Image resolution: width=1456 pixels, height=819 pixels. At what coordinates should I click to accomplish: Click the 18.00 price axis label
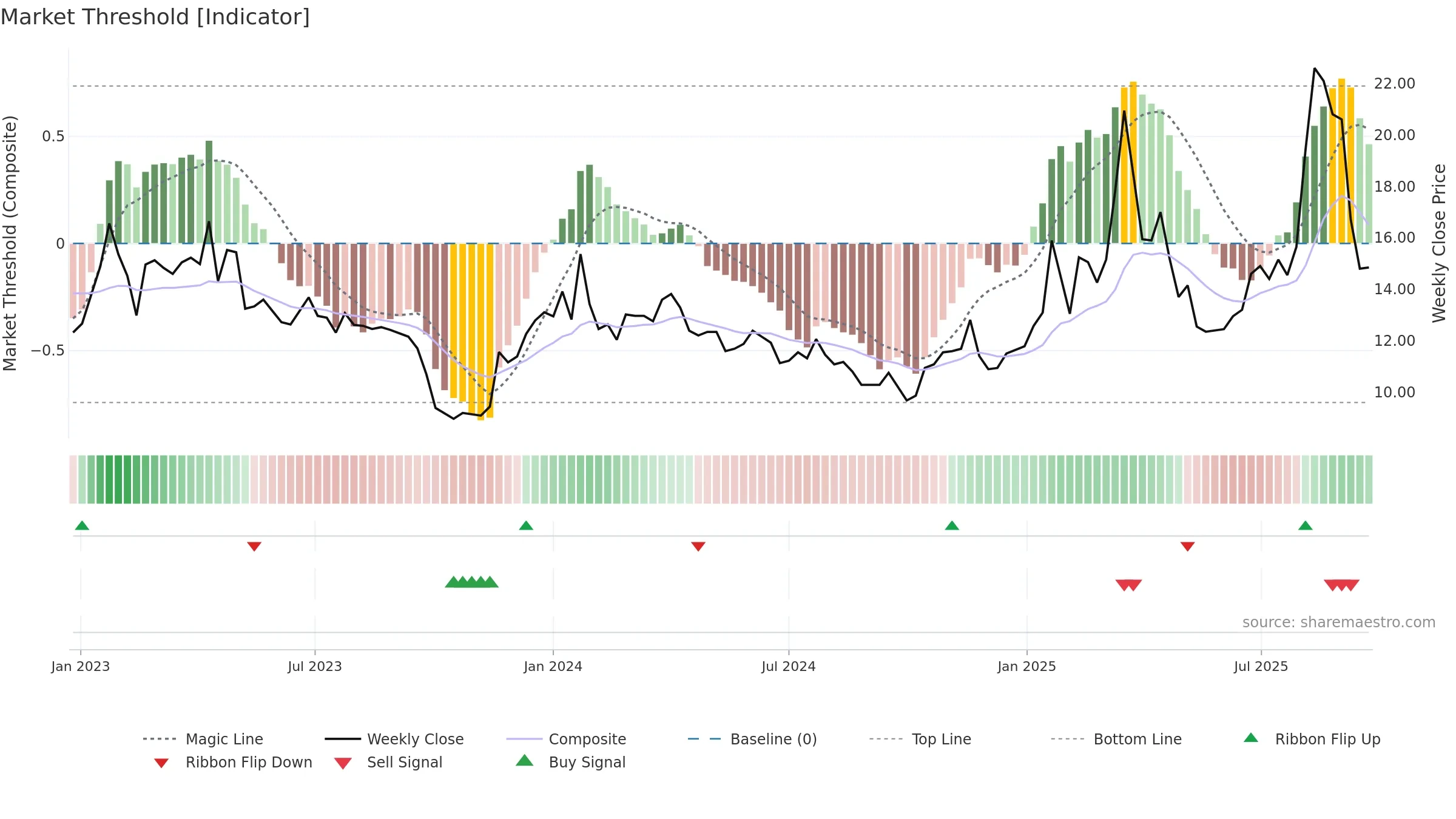[1395, 187]
